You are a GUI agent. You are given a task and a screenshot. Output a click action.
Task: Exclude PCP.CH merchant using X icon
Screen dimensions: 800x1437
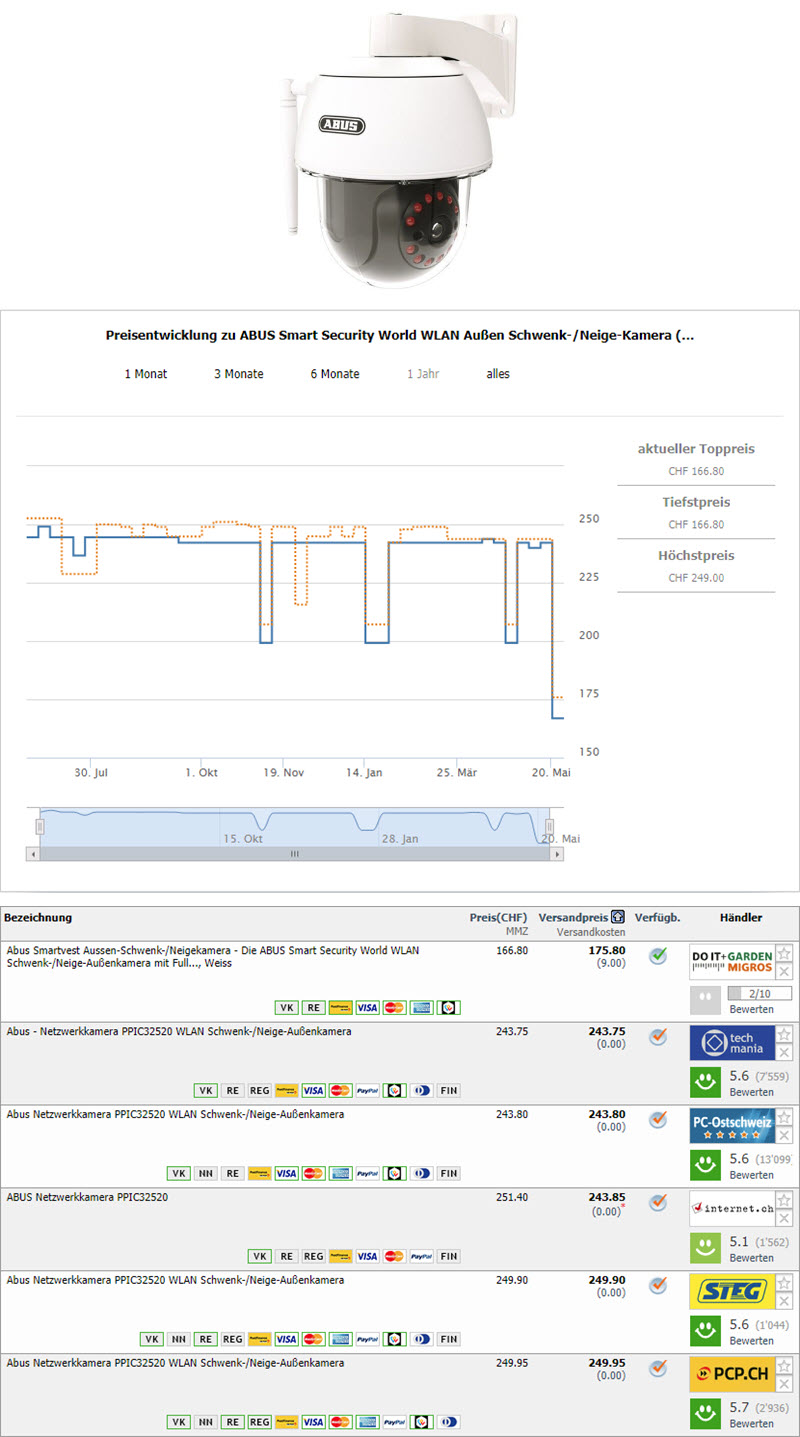pos(785,1384)
